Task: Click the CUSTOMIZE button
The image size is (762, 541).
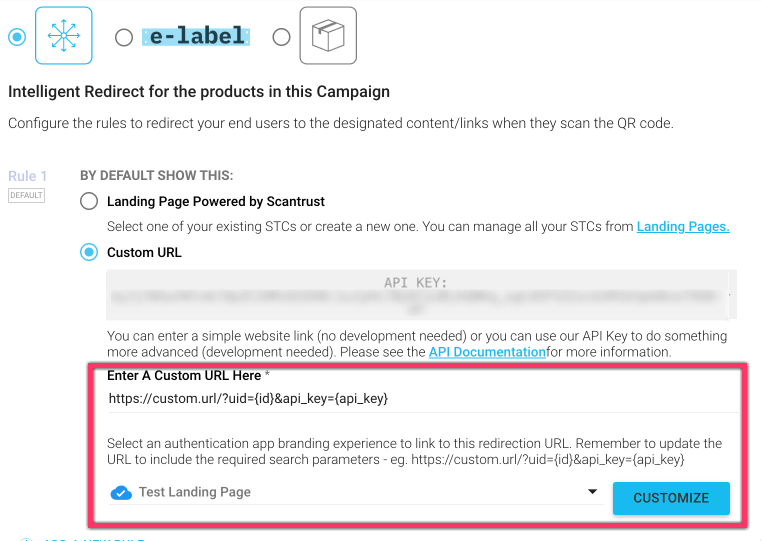Action: 671,498
